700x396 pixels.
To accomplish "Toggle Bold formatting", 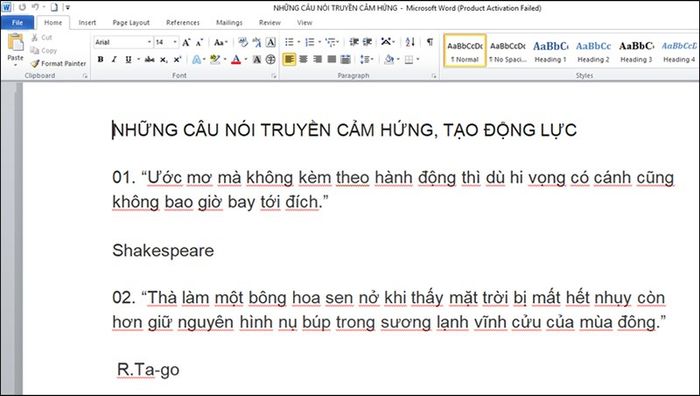I will pyautogui.click(x=100, y=59).
